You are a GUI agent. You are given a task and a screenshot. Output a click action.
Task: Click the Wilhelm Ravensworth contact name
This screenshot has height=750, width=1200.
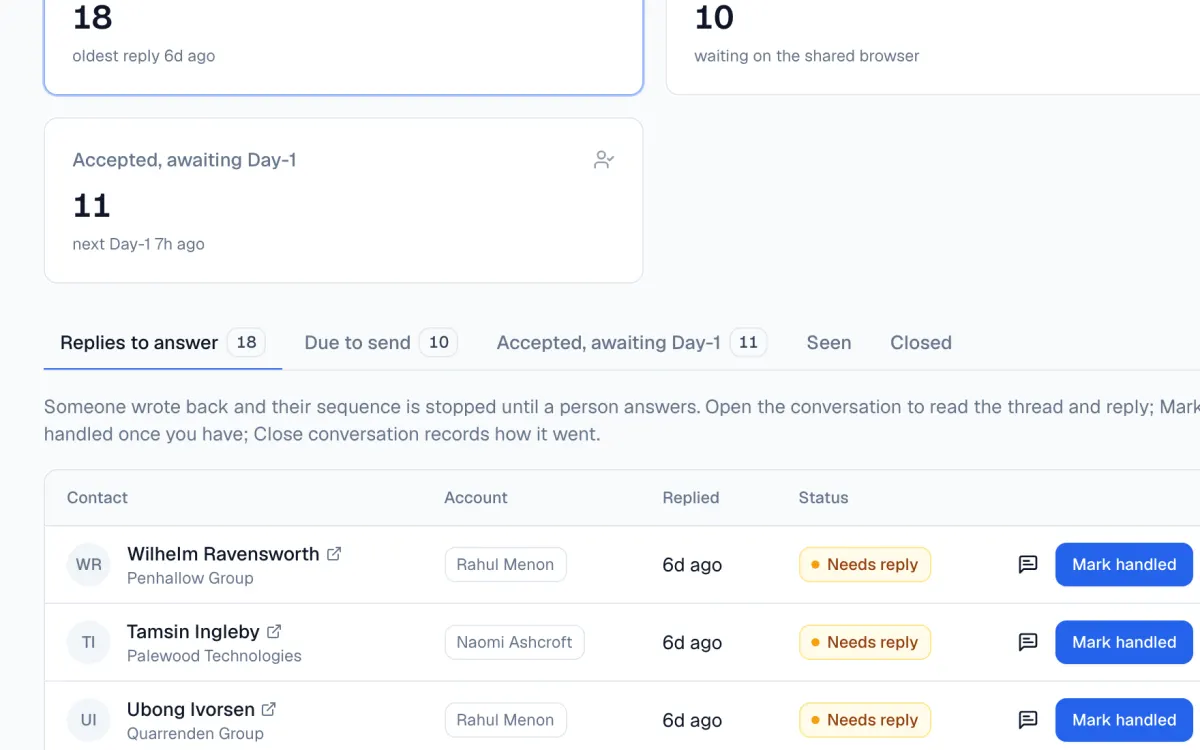coord(223,554)
